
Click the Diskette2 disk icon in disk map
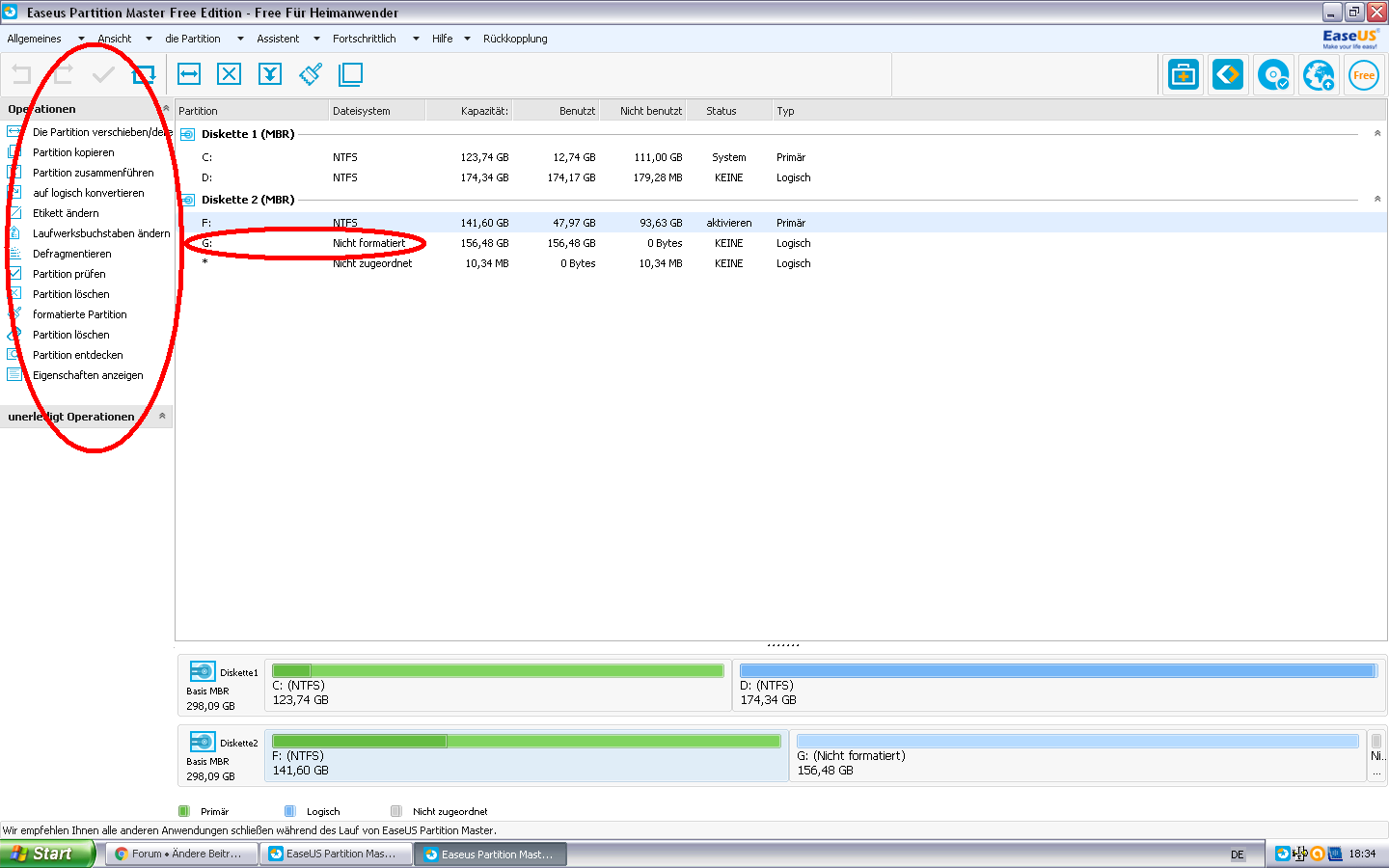pyautogui.click(x=203, y=742)
